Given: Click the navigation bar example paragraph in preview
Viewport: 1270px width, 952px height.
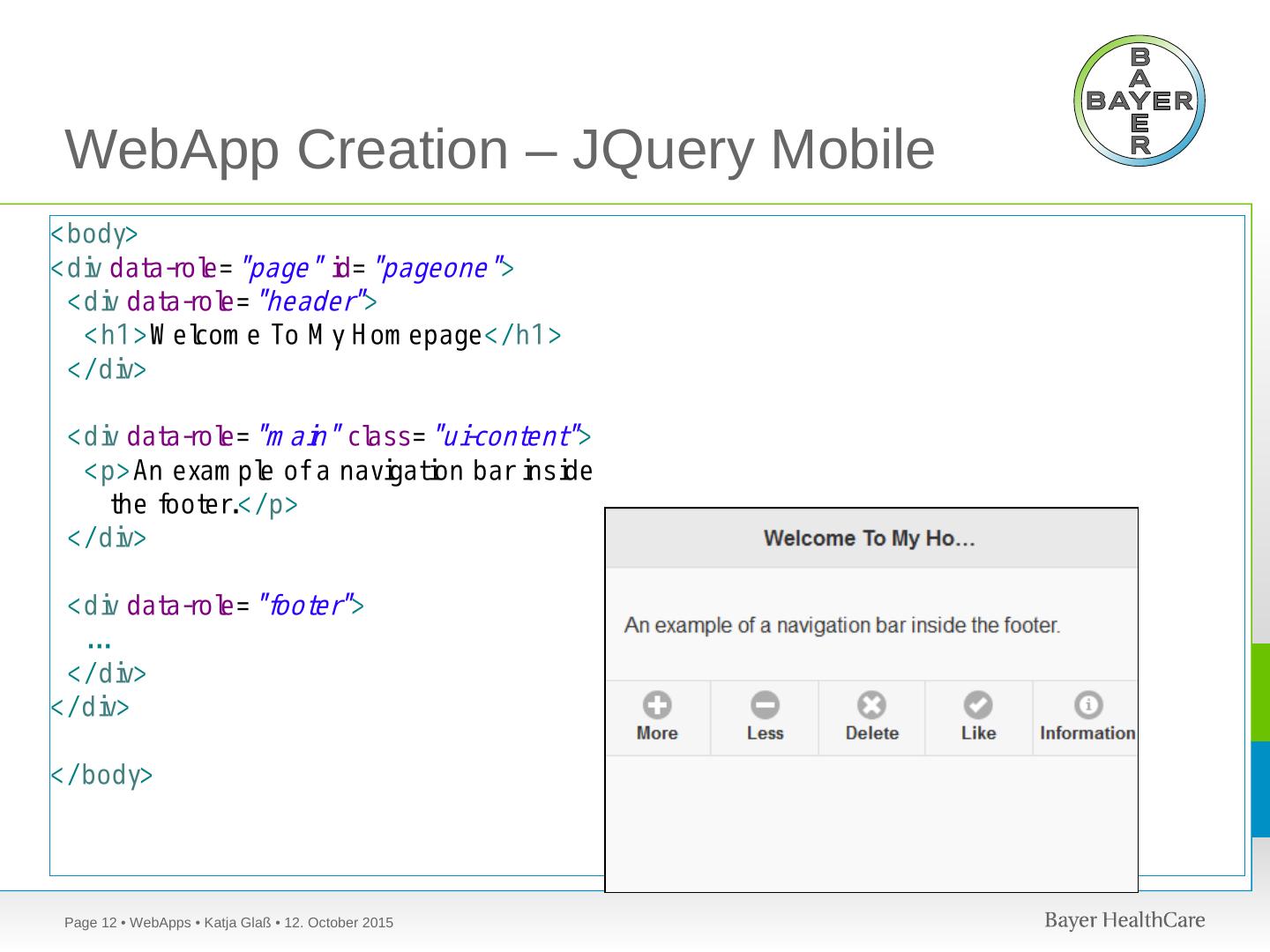Looking at the screenshot, I should click(x=842, y=626).
